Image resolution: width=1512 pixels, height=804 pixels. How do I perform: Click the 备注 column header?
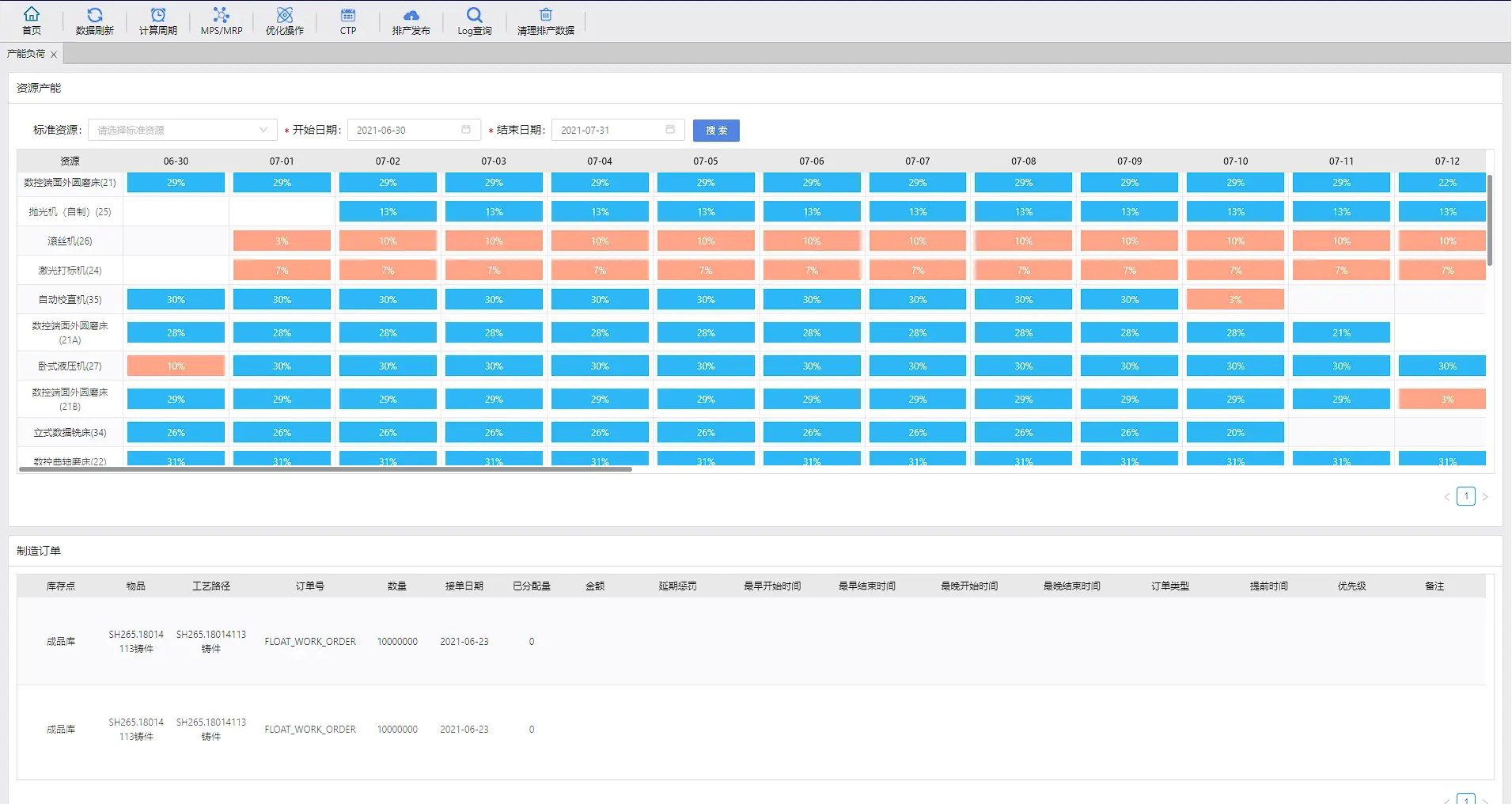tap(1434, 586)
